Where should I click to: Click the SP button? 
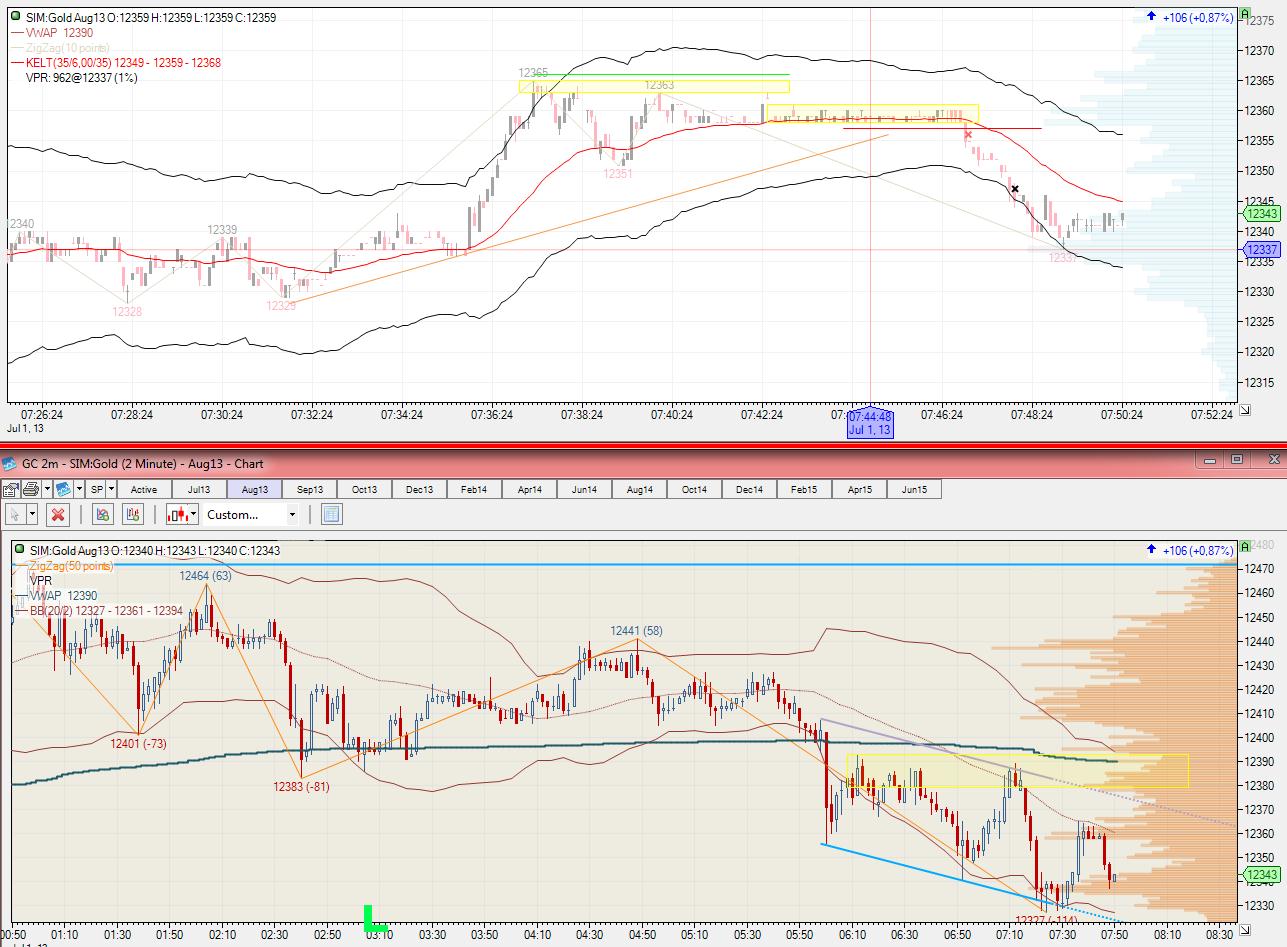coord(96,489)
